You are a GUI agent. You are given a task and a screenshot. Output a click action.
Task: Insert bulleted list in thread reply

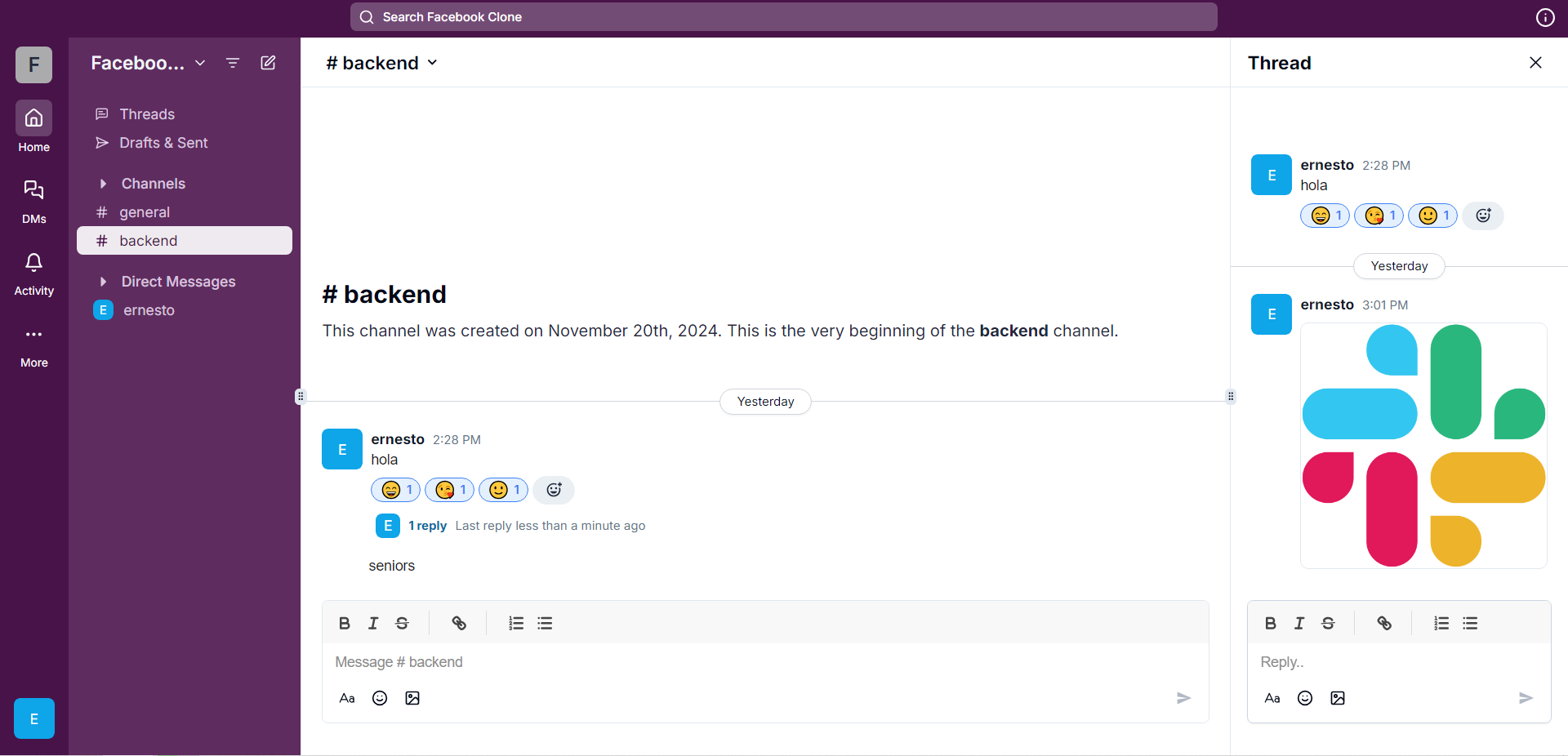[1470, 623]
